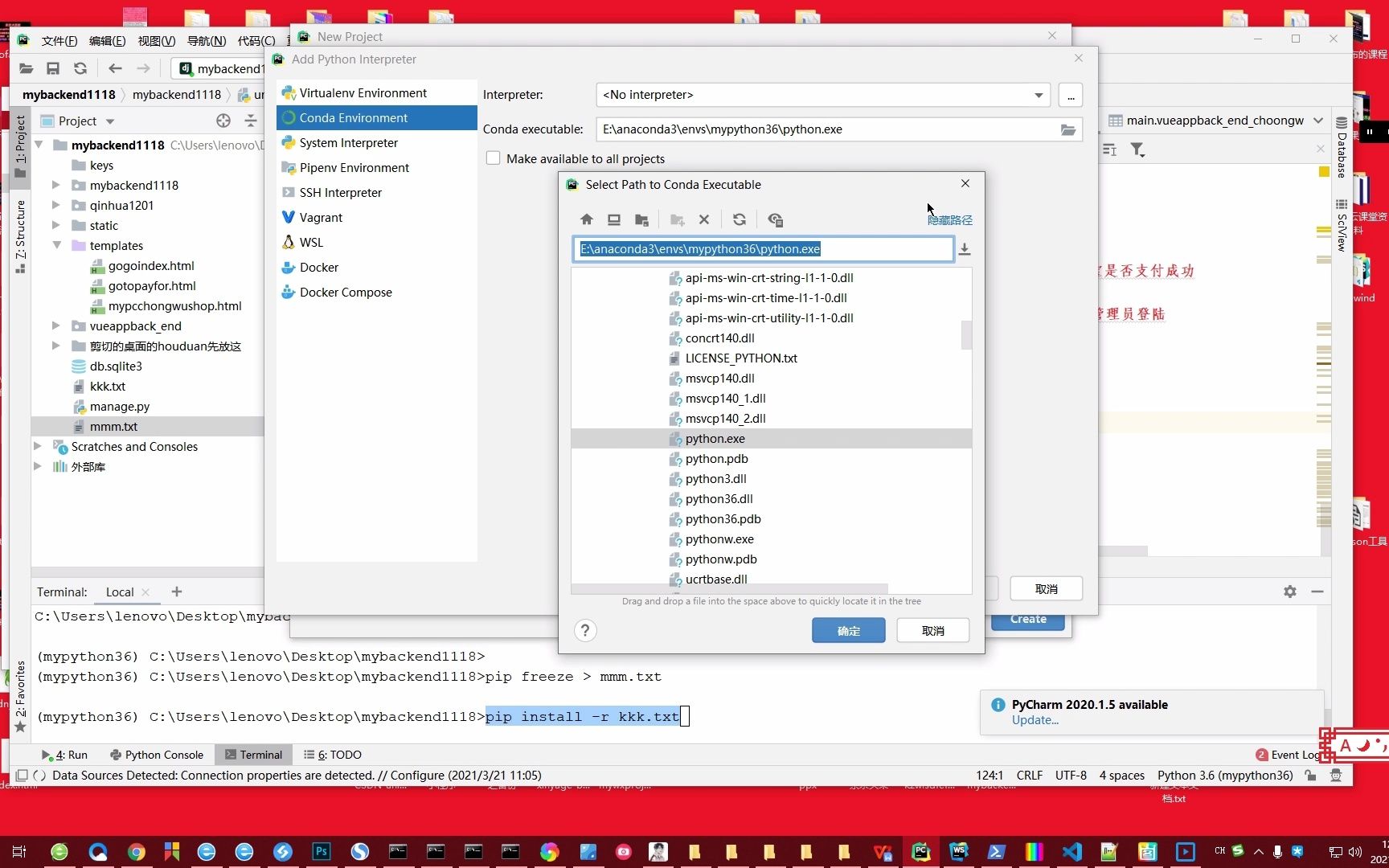This screenshot has width=1389, height=868.
Task: Open the interpreter browse ellipsis button
Action: [1070, 95]
